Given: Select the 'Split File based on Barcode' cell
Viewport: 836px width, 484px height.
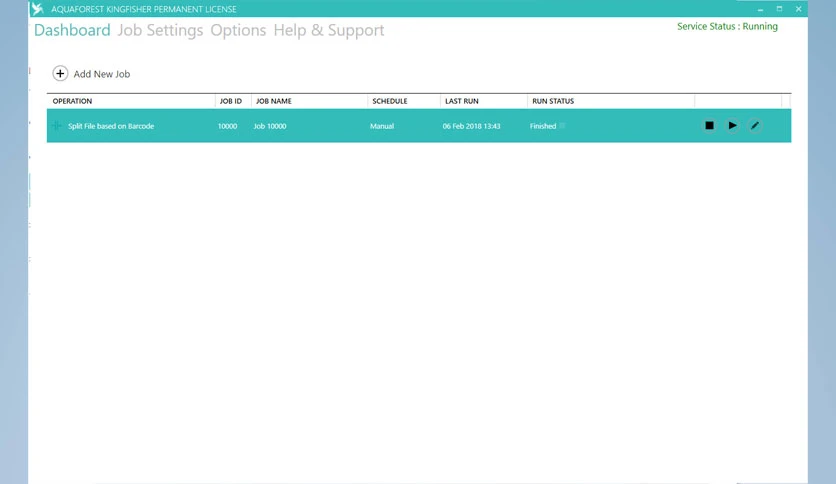Looking at the screenshot, I should click(111, 126).
